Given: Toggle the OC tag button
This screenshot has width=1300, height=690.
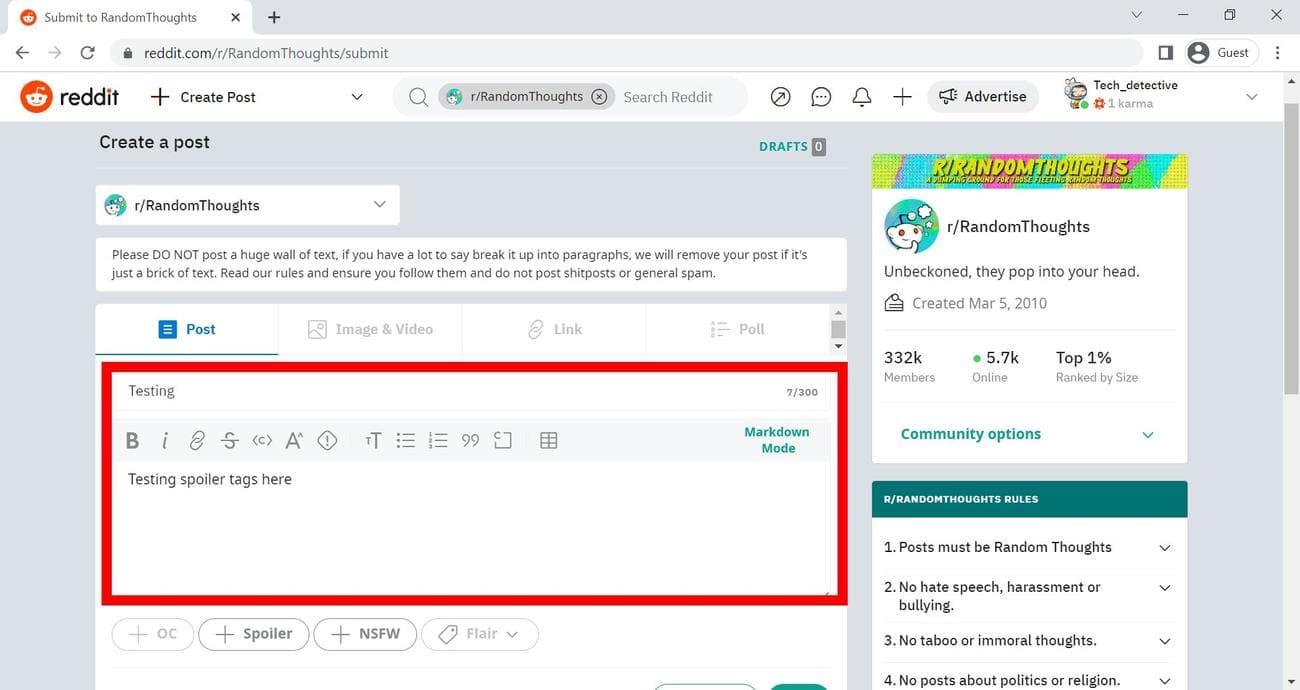Looking at the screenshot, I should (x=153, y=634).
